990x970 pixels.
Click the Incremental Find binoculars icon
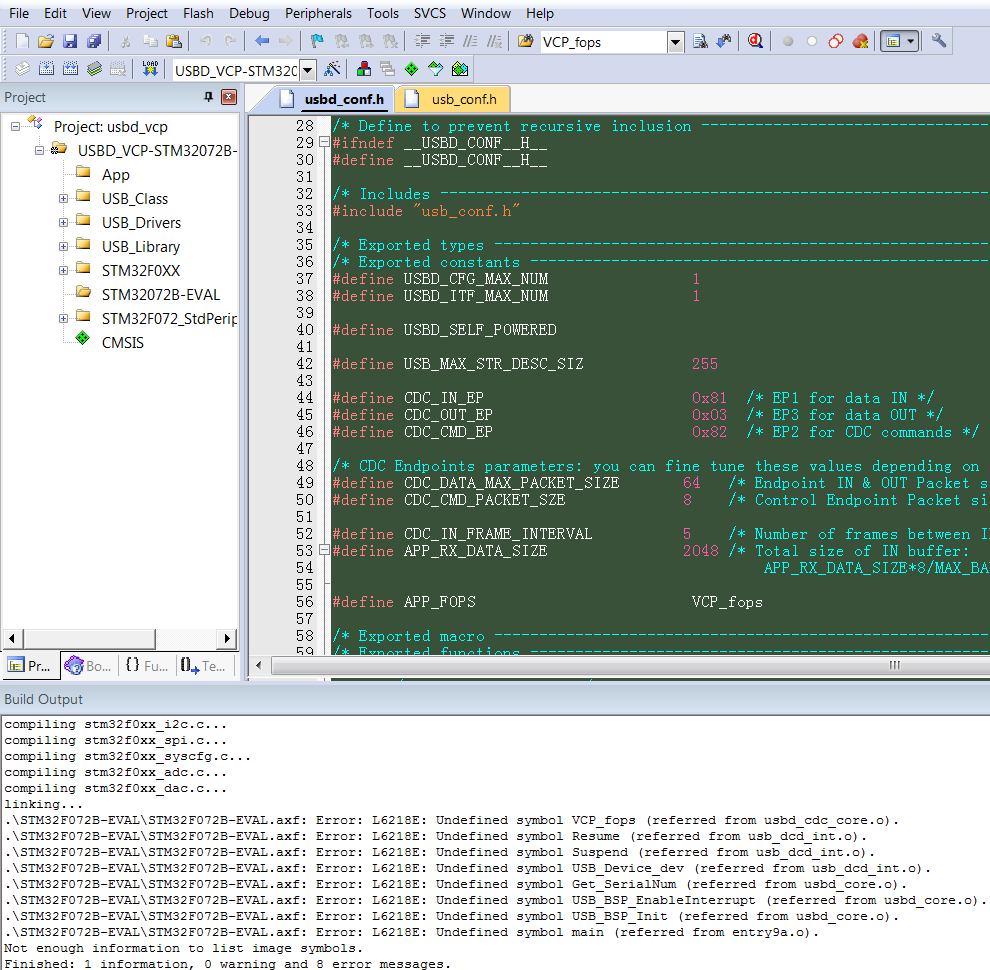tap(724, 42)
